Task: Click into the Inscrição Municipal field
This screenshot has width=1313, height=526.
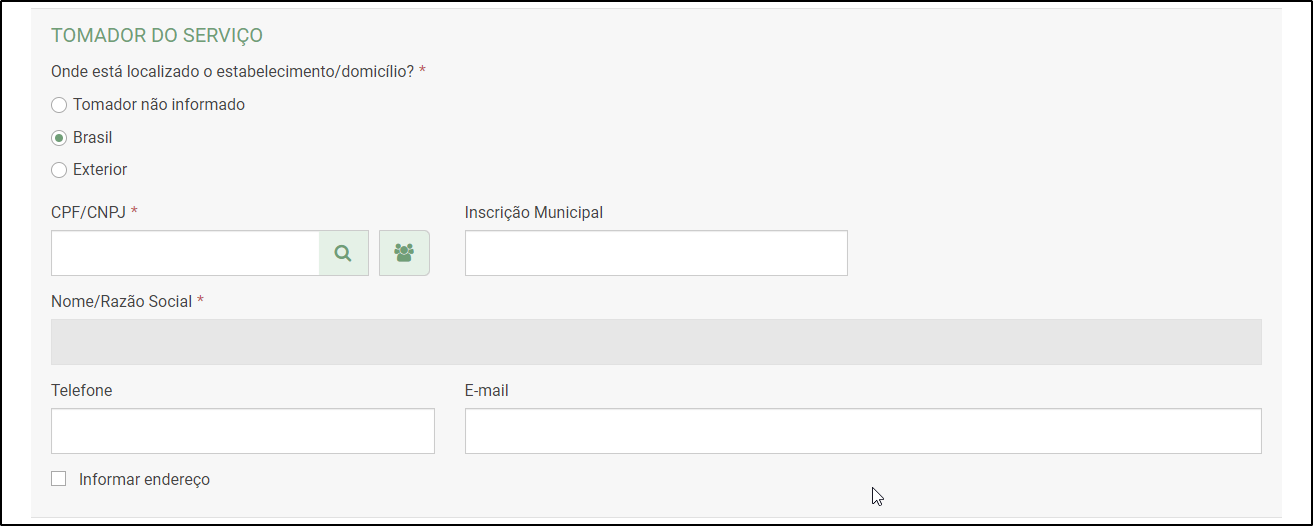Action: coord(656,253)
